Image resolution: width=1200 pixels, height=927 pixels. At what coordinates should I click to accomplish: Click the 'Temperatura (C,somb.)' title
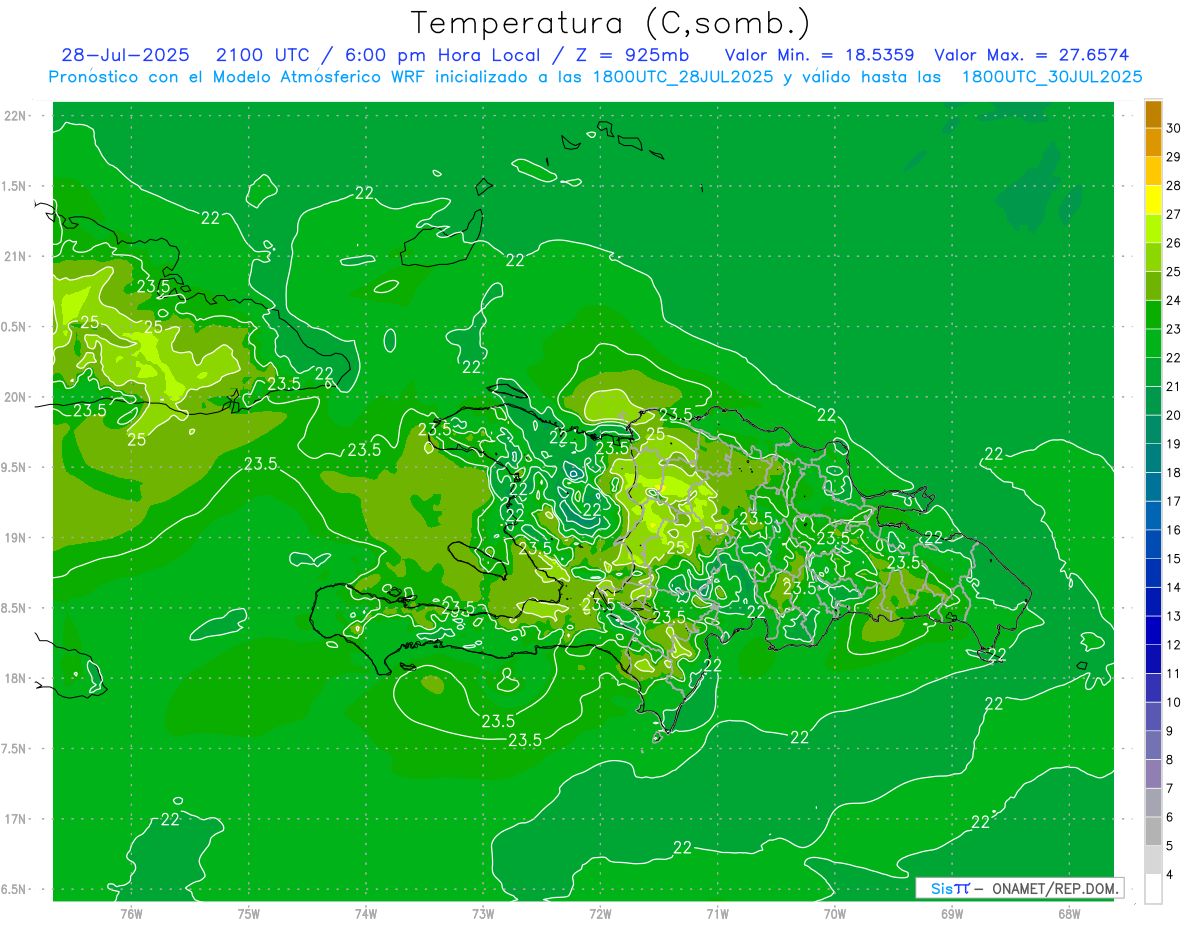(611, 22)
